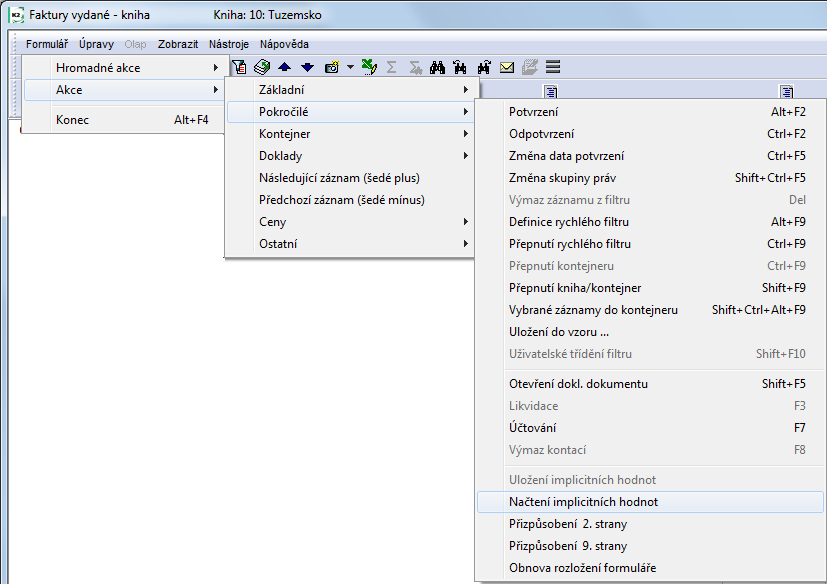Select Změna skupiny práv
This screenshot has width=827, height=584.
[650, 178]
